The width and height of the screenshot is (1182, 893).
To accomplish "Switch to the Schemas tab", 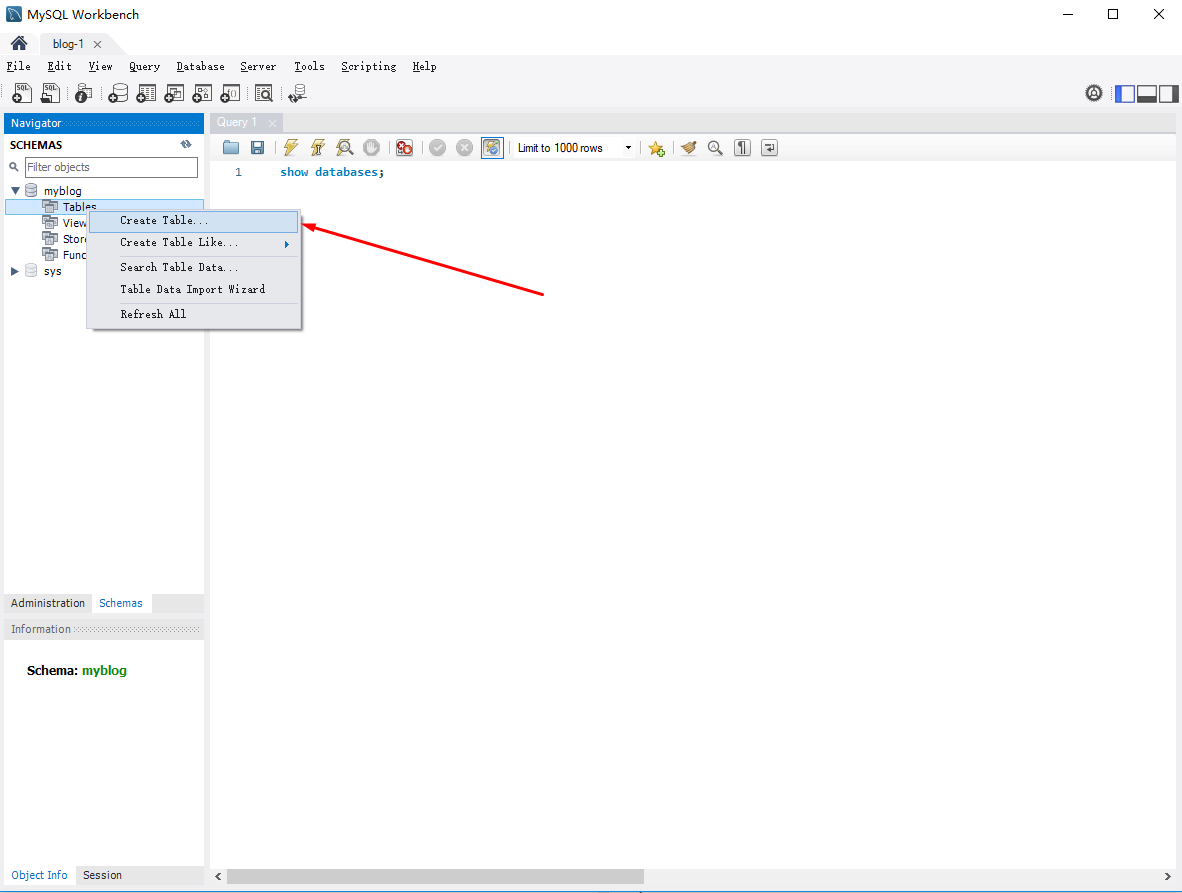I will [121, 603].
